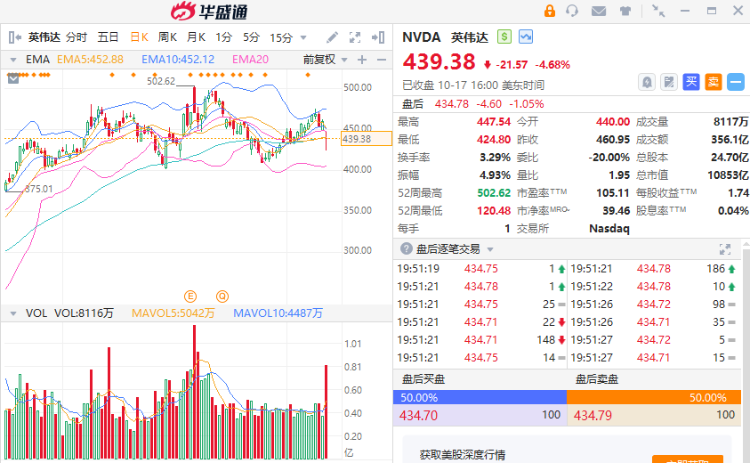Zoom out chart with minus icon
The image size is (750, 463).
click(381, 60)
